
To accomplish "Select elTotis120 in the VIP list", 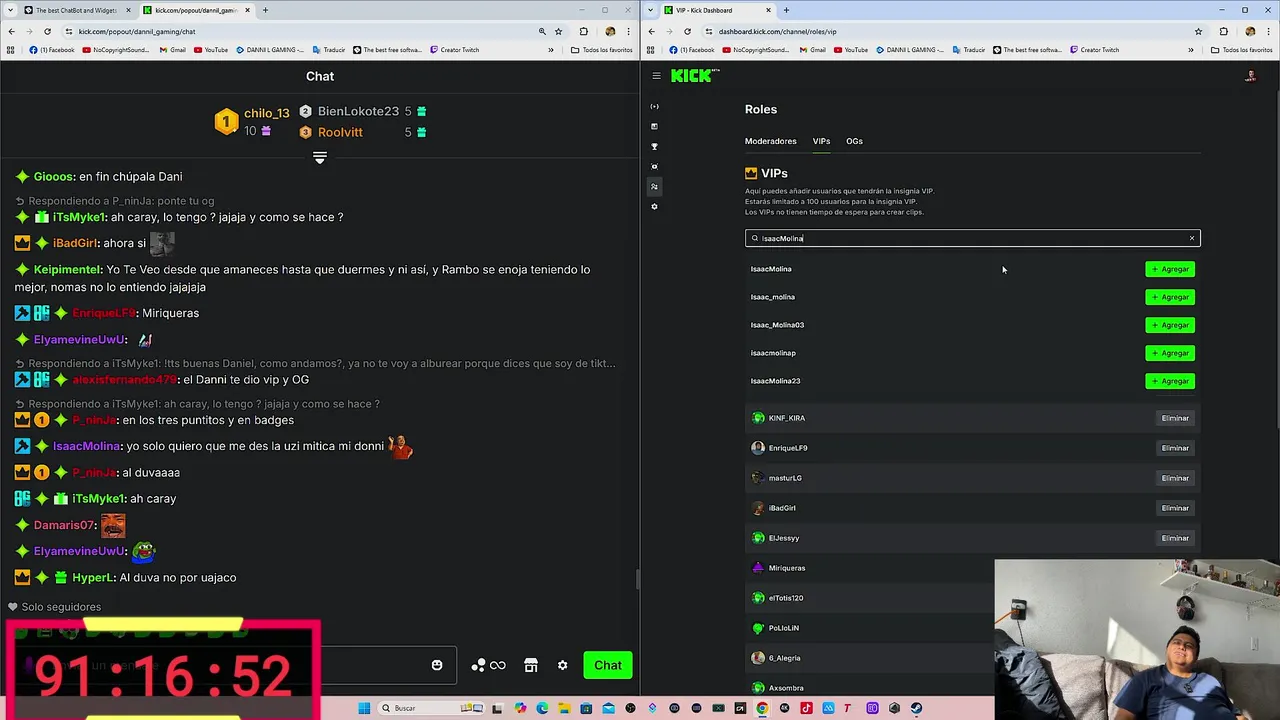I will coord(786,598).
